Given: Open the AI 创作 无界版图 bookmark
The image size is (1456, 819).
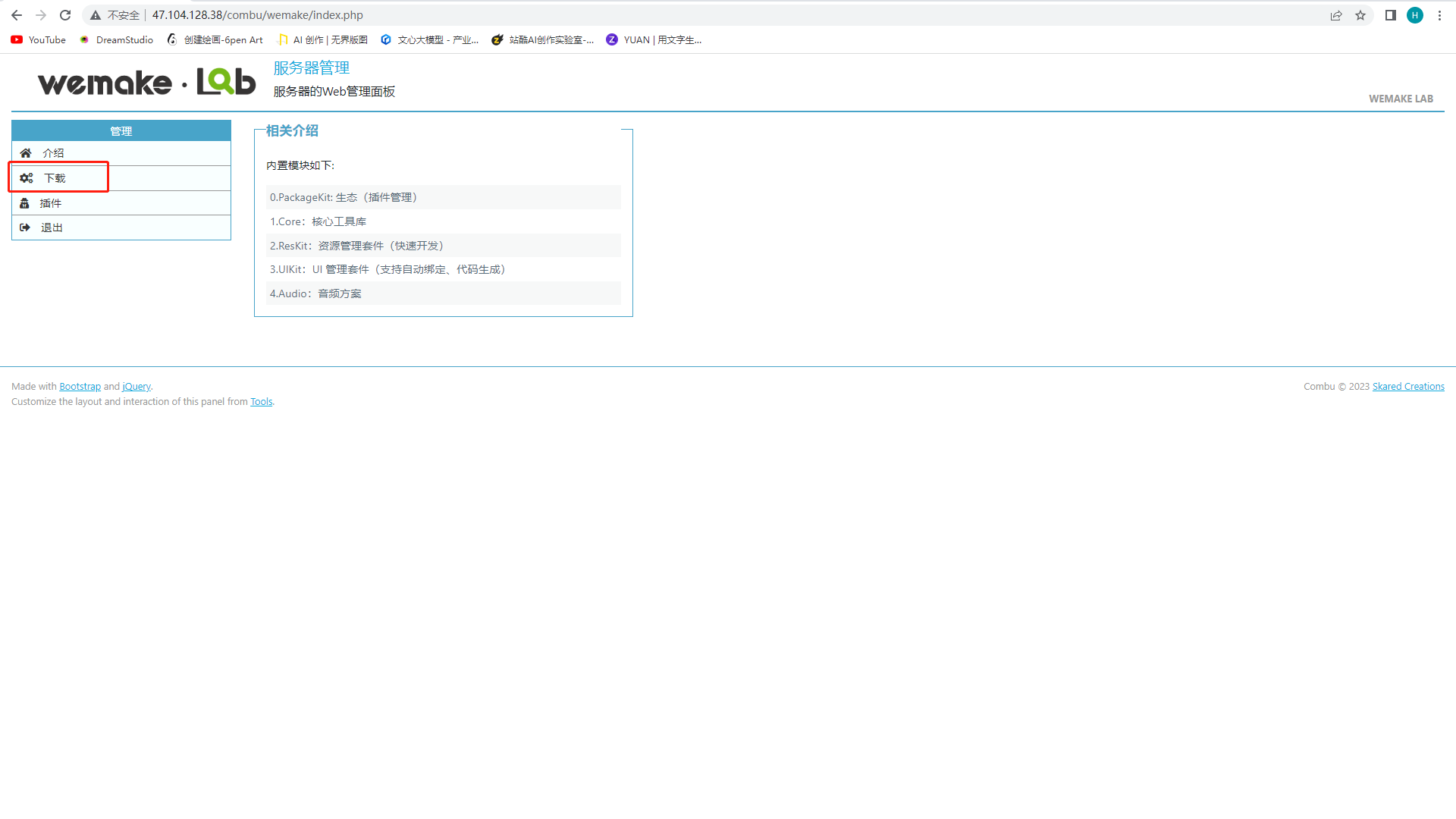Looking at the screenshot, I should [323, 39].
